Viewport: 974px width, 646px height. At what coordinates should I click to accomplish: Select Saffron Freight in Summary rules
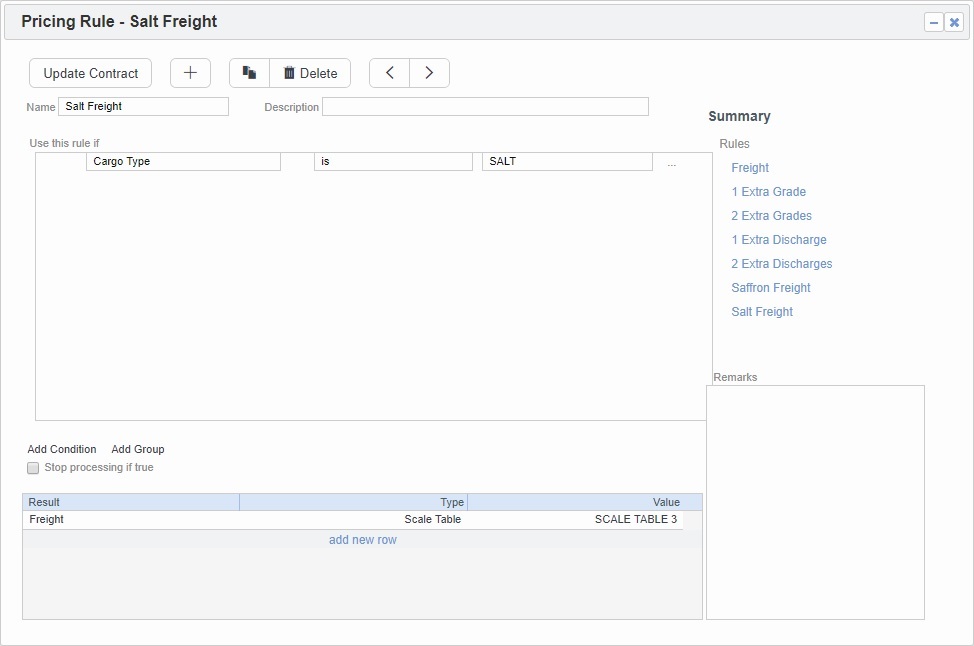(771, 288)
